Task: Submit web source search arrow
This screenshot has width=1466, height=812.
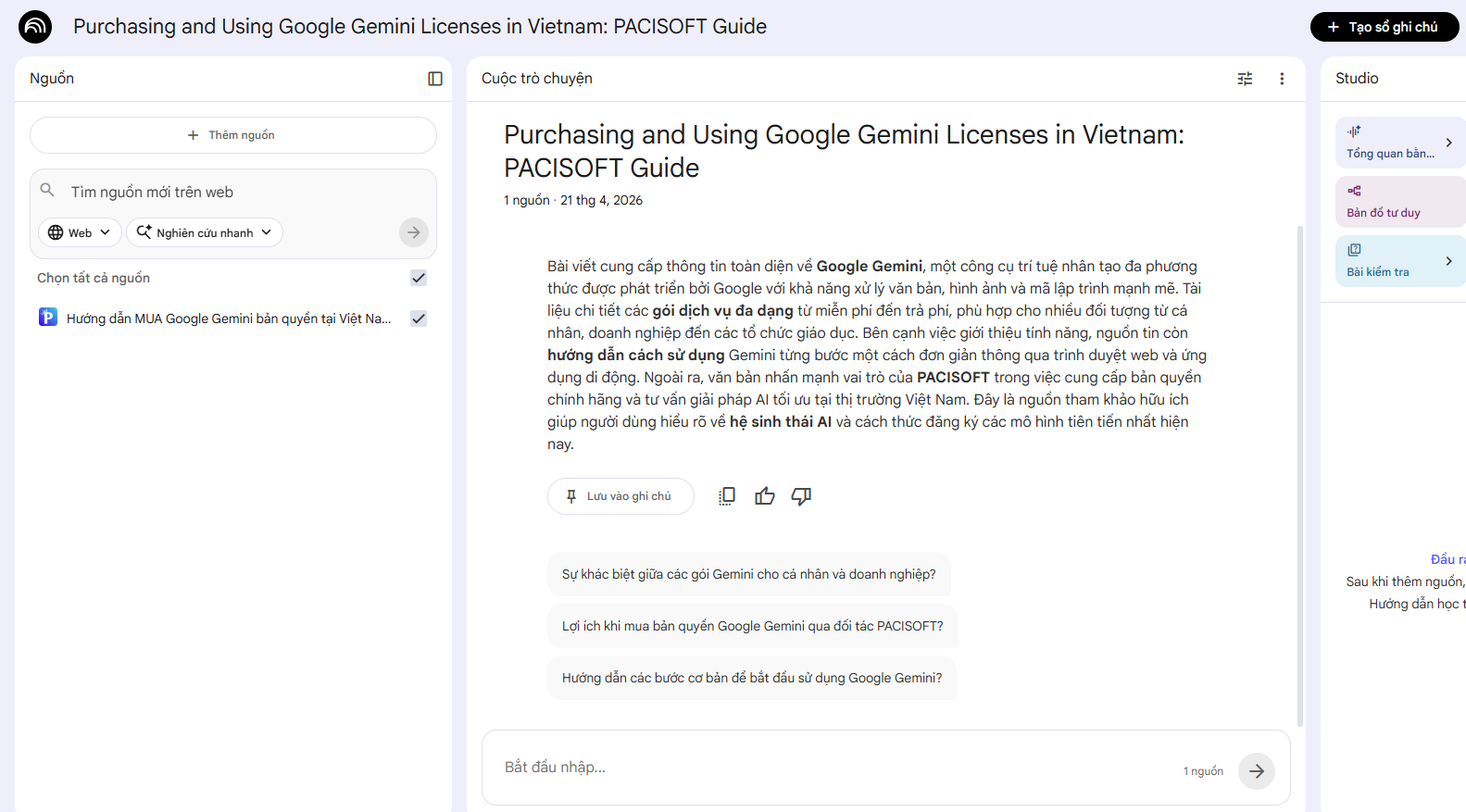Action: pos(414,232)
